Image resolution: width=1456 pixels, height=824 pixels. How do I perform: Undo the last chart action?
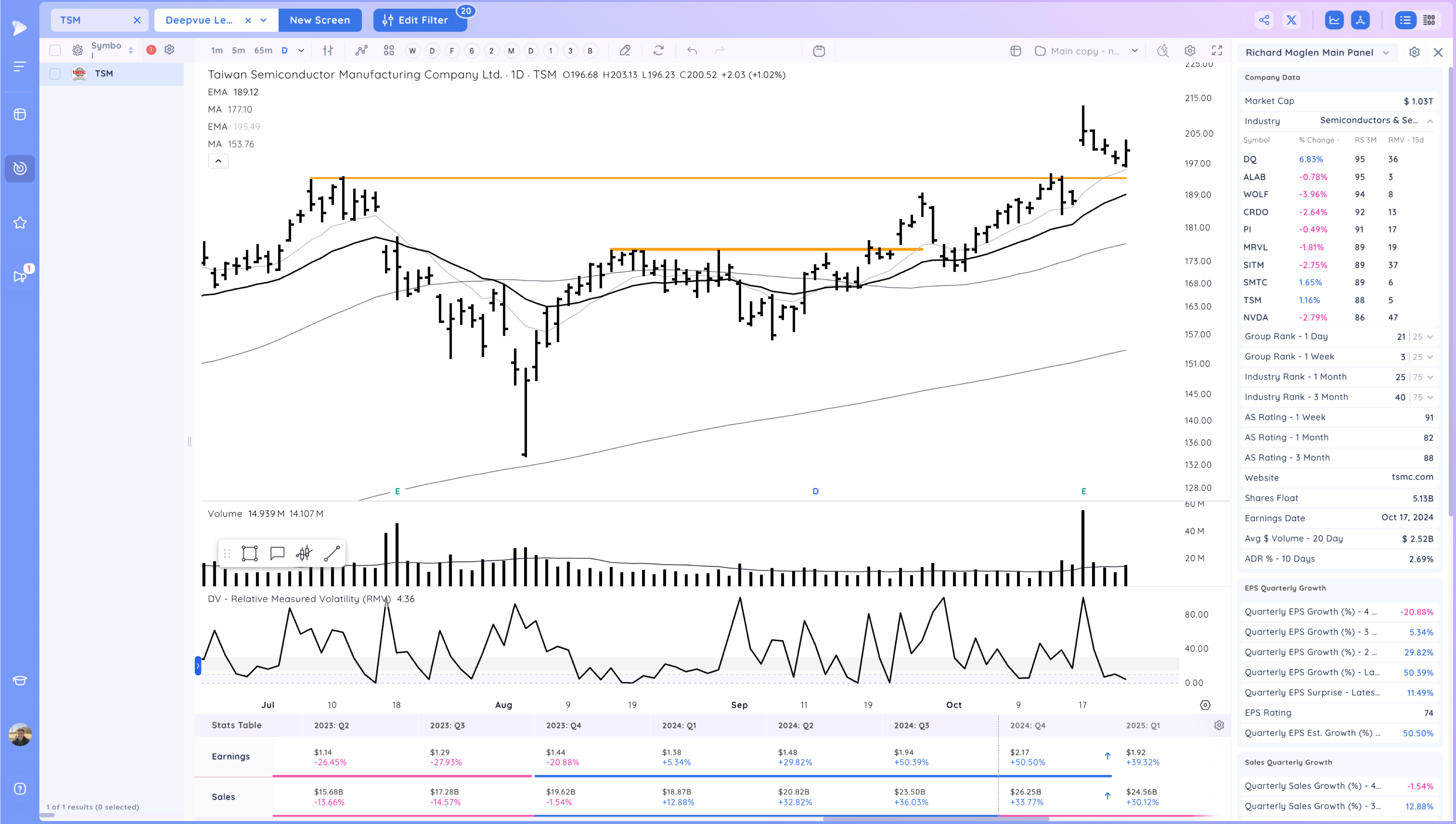click(x=692, y=50)
